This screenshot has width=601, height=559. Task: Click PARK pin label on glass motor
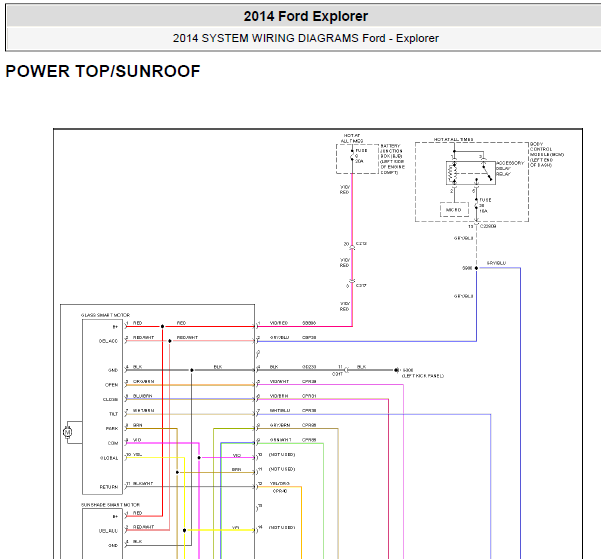click(x=112, y=429)
